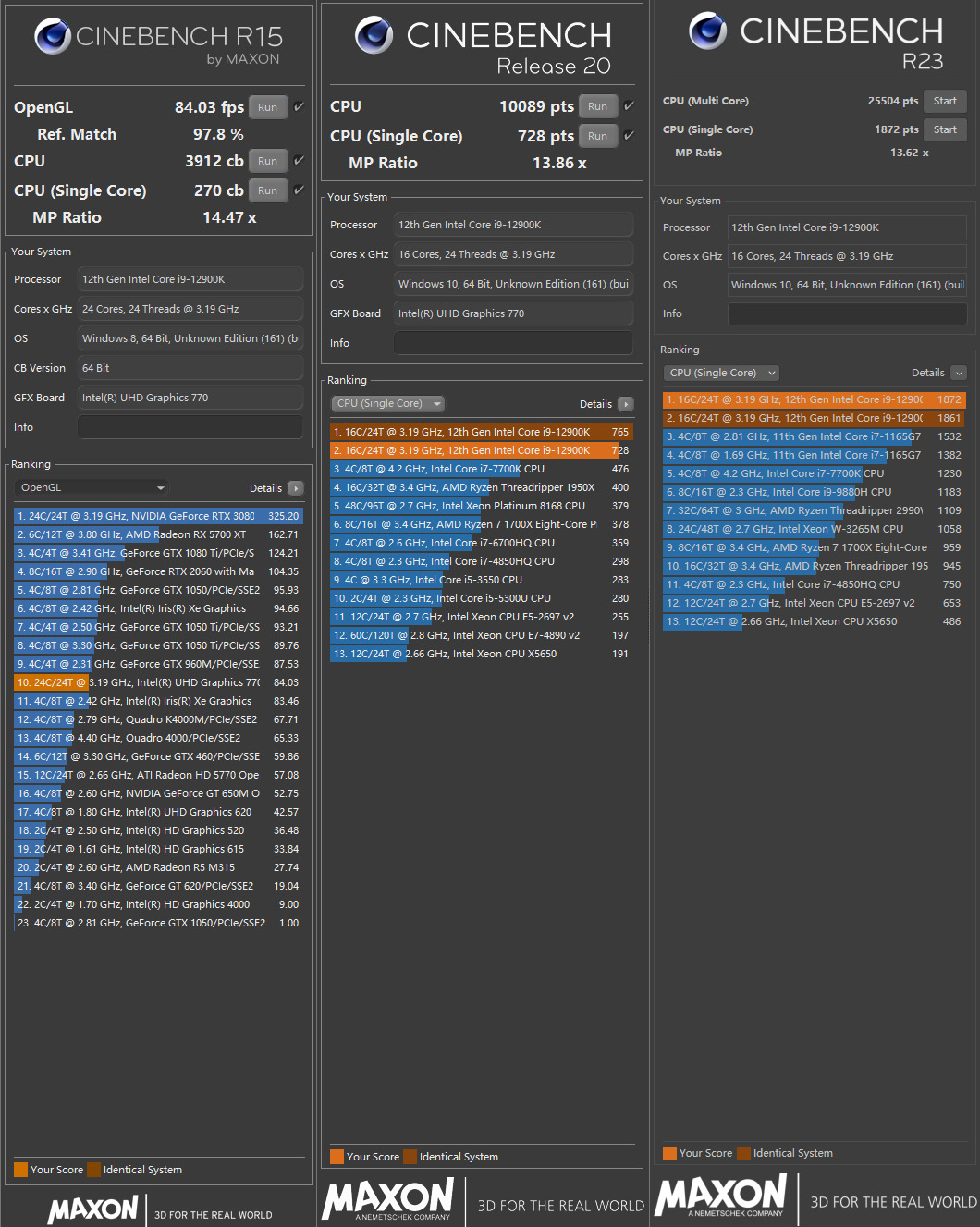The image size is (980, 1227).
Task: Click the Identical System swatch in Release 20
Action: click(410, 1157)
